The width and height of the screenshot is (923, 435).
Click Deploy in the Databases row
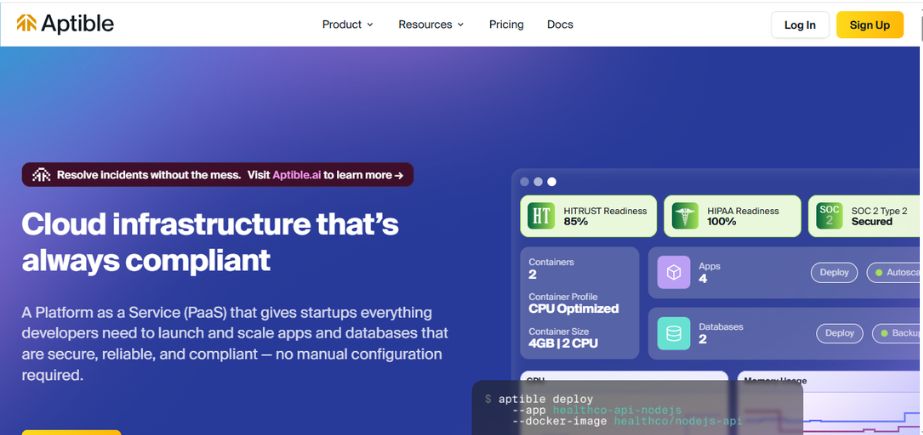[x=839, y=333]
